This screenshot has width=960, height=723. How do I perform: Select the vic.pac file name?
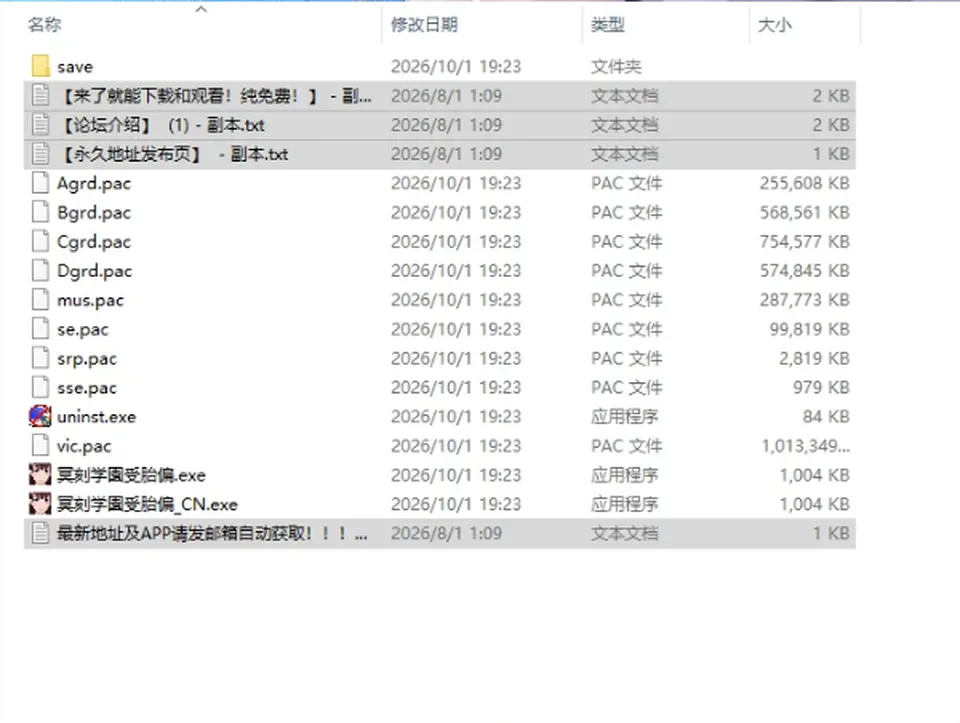click(x=84, y=446)
